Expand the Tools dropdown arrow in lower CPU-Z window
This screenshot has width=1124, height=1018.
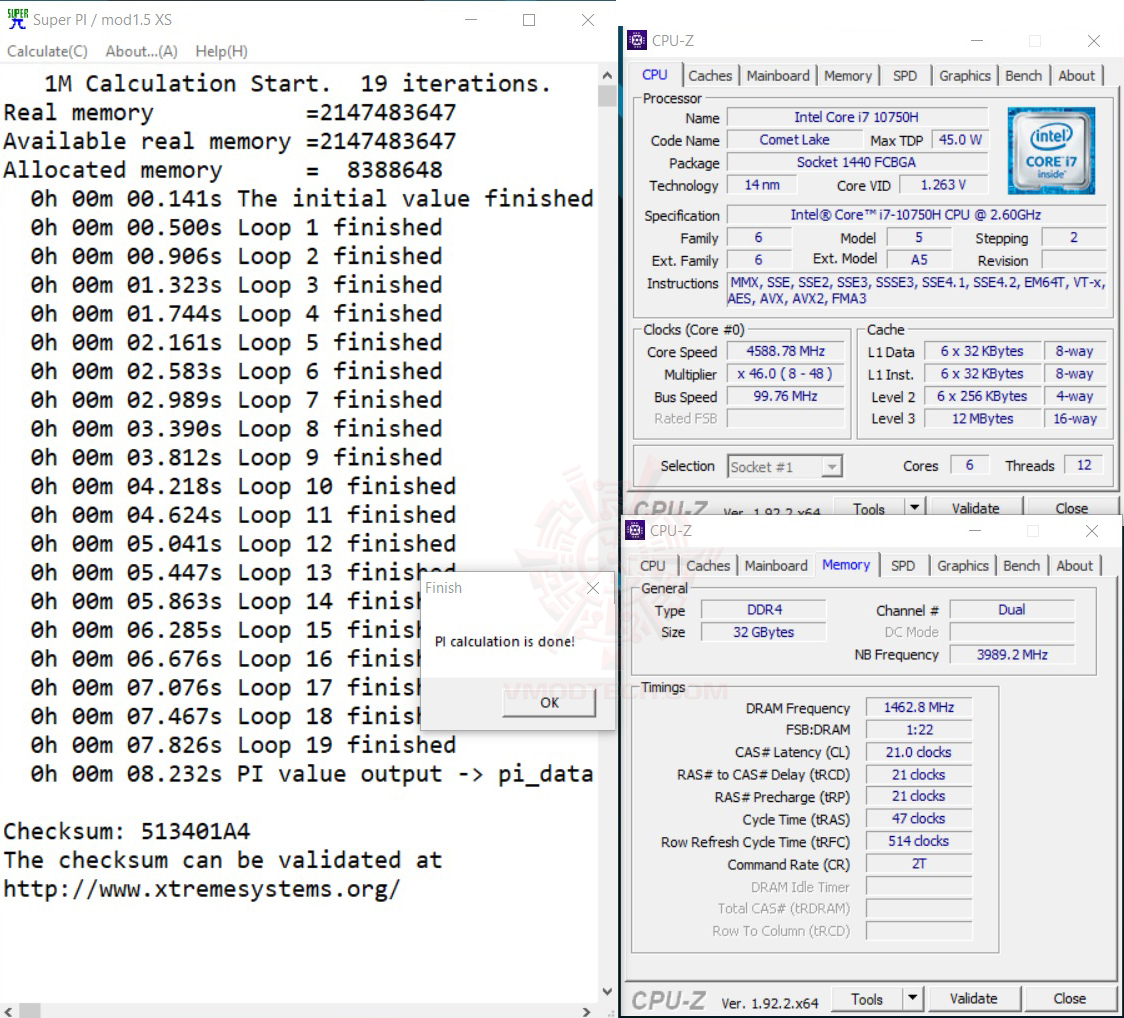[x=912, y=998]
